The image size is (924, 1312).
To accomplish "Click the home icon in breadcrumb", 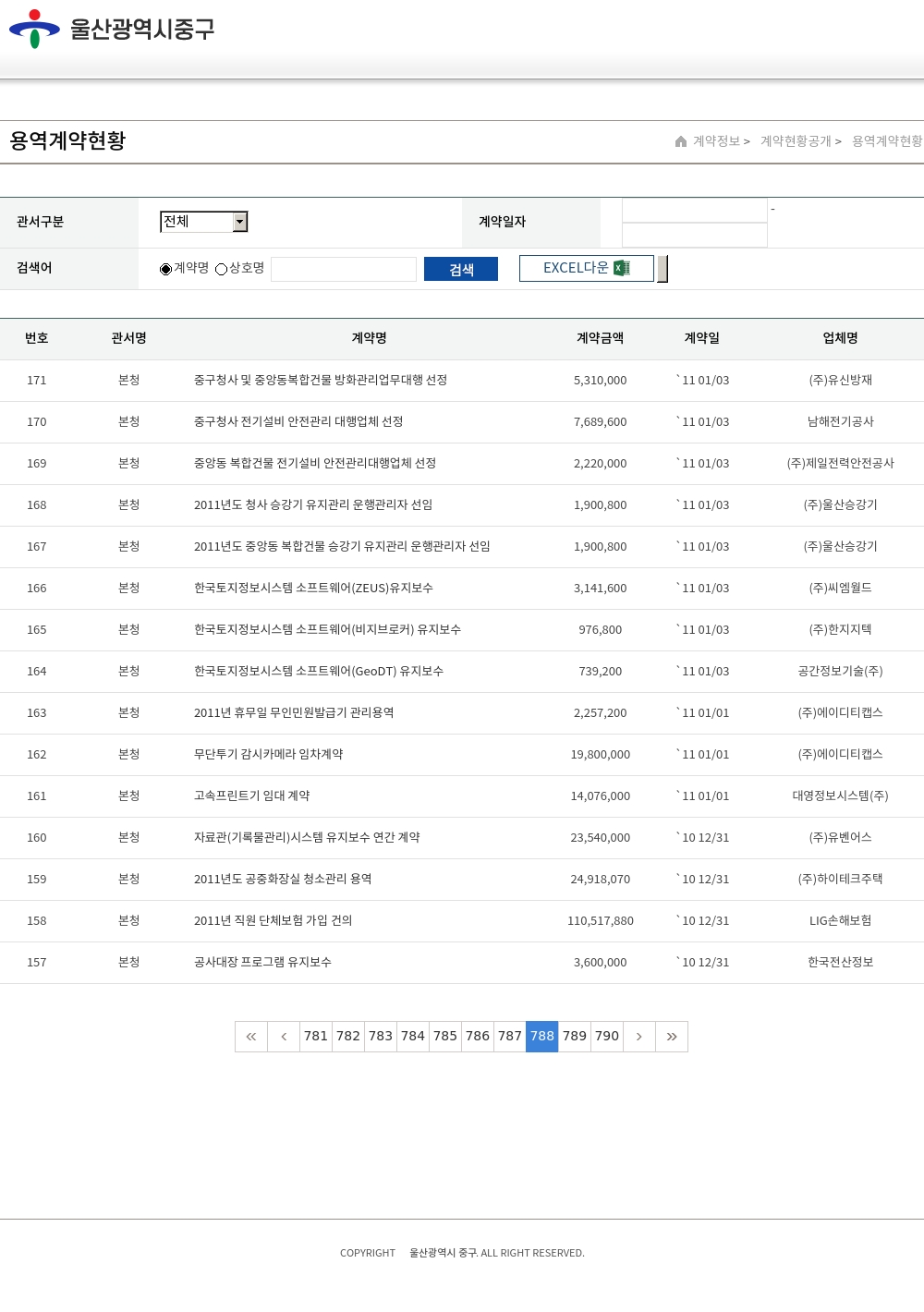I will coord(681,141).
